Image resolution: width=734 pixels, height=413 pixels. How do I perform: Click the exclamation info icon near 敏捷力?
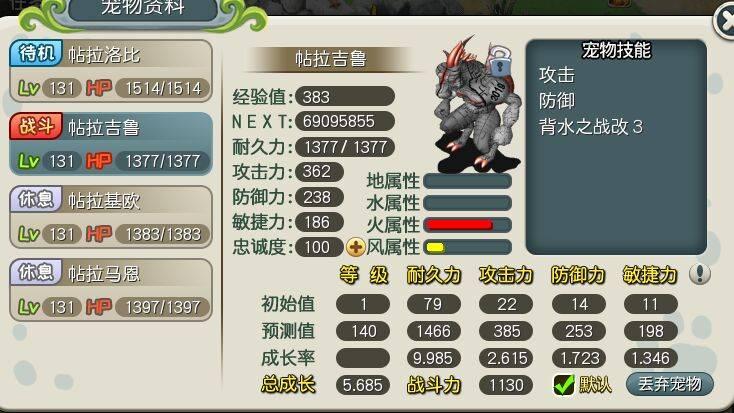point(699,274)
